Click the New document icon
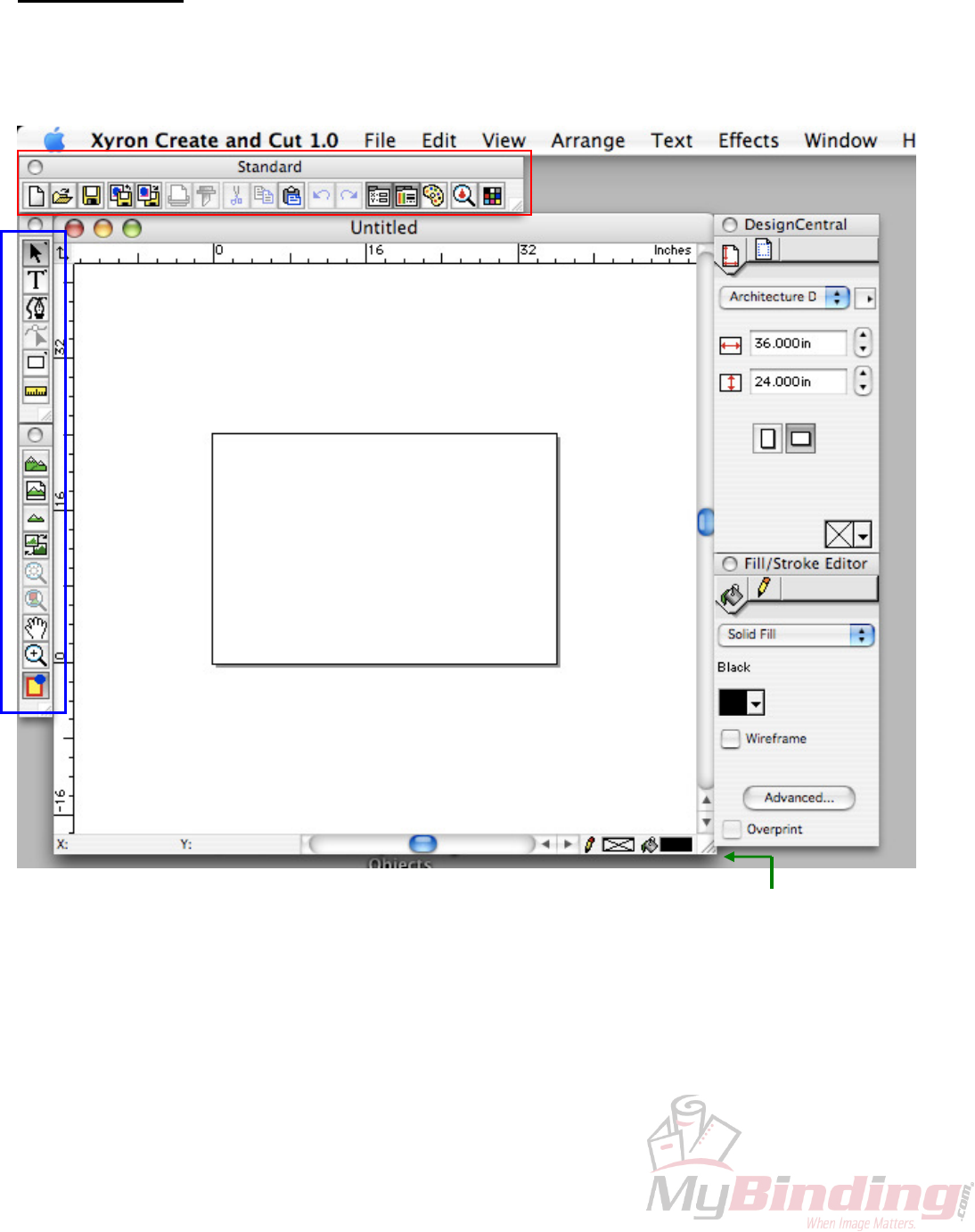Screen dimensions: 975x1232 [x=37, y=195]
